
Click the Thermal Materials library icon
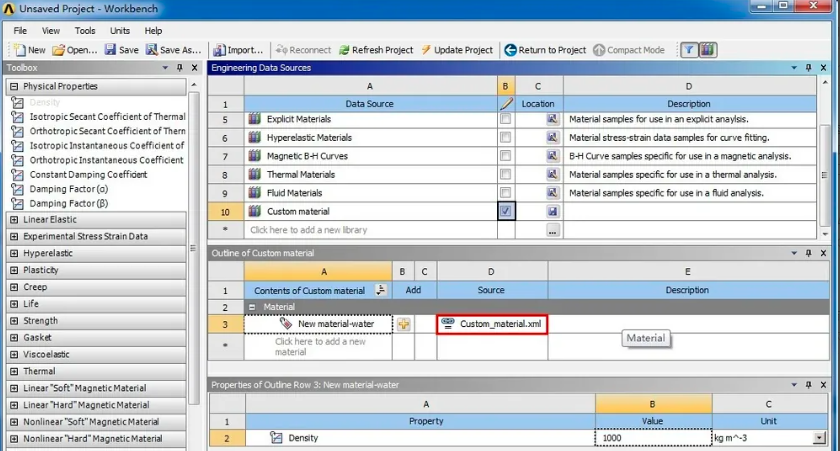(254, 174)
